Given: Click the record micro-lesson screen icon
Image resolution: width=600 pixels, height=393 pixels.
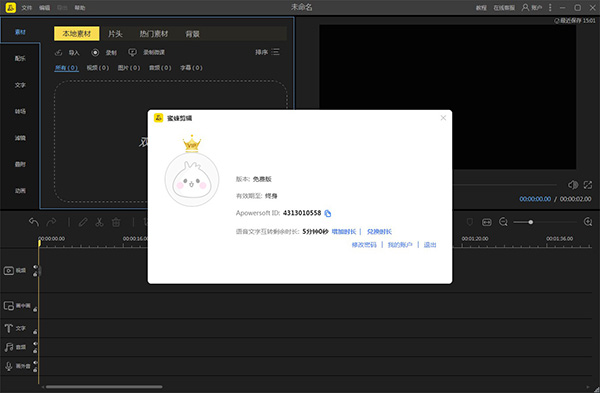Looking at the screenshot, I should pos(132,52).
